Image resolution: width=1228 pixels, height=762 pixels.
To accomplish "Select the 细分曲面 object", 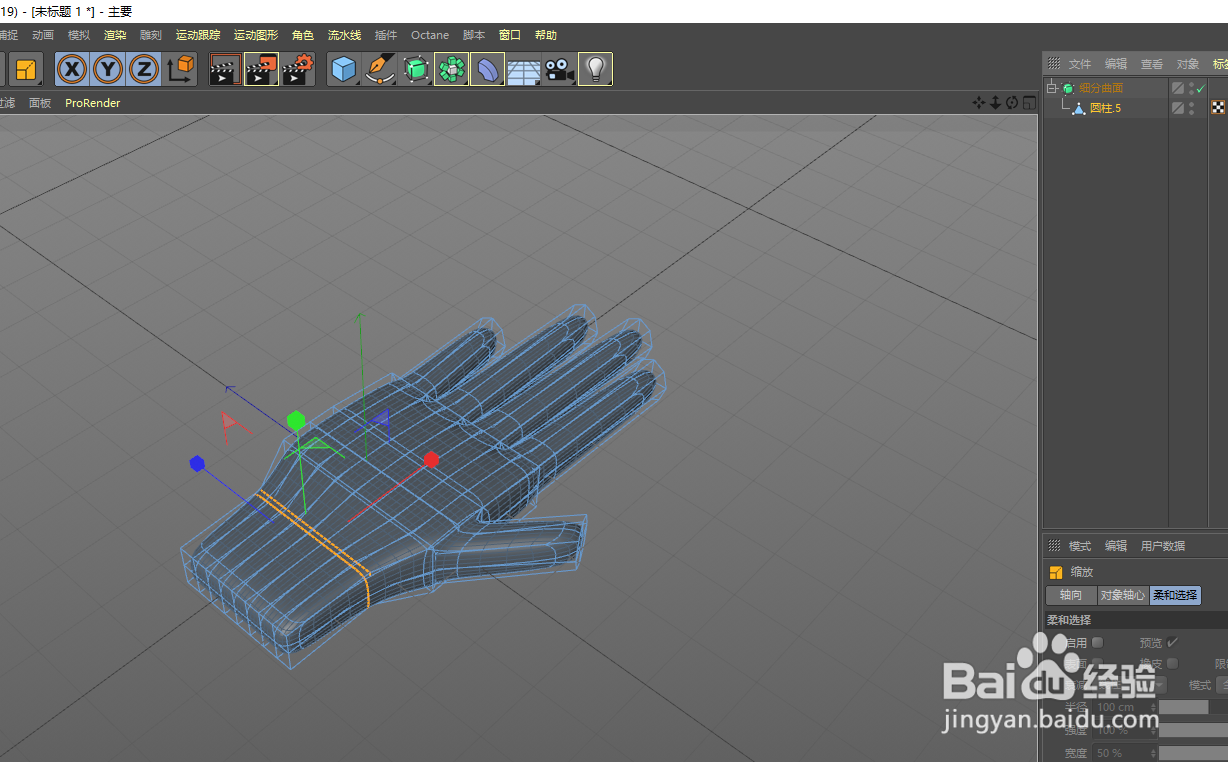I will (x=1100, y=88).
